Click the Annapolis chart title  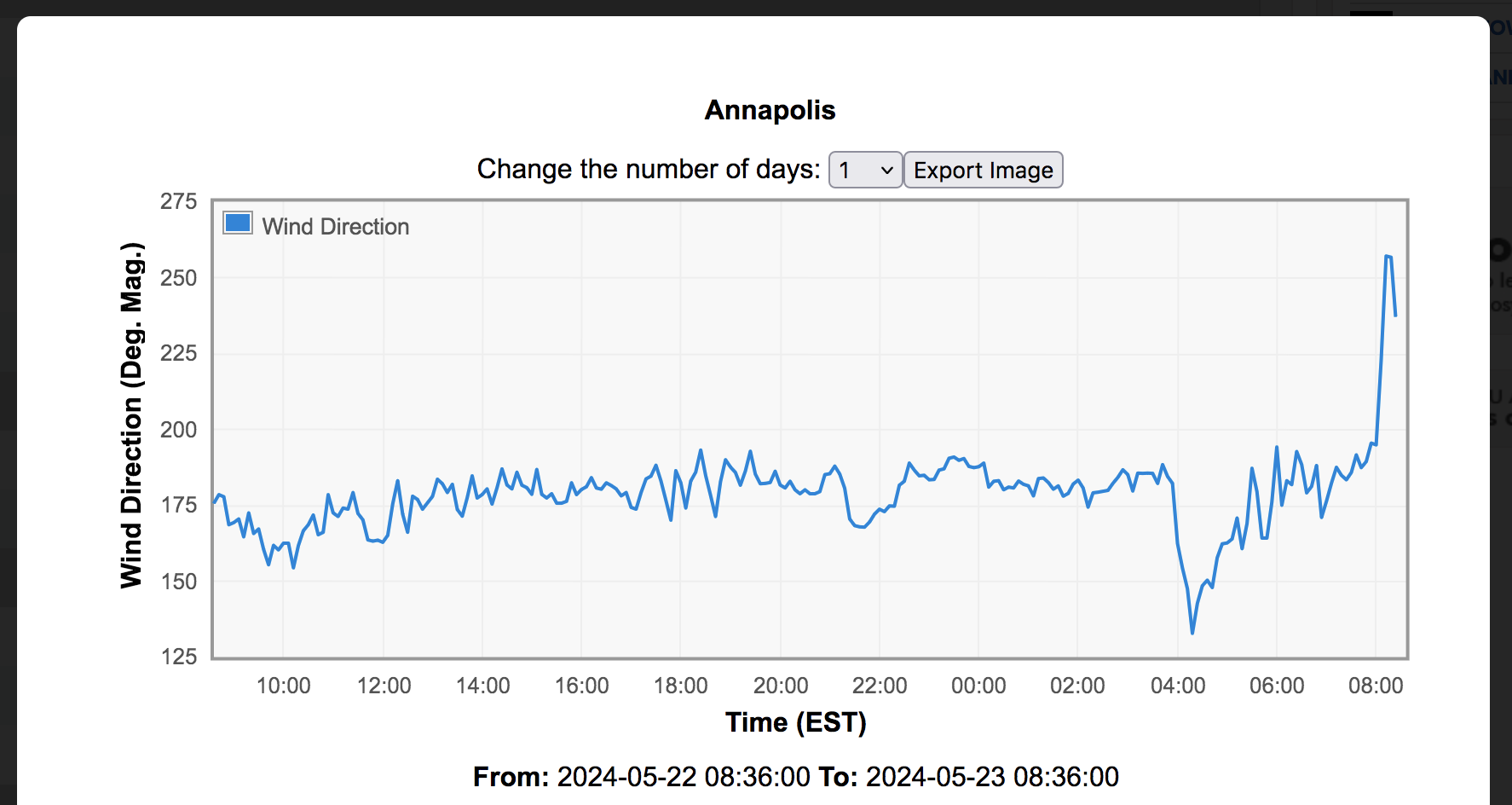click(770, 110)
